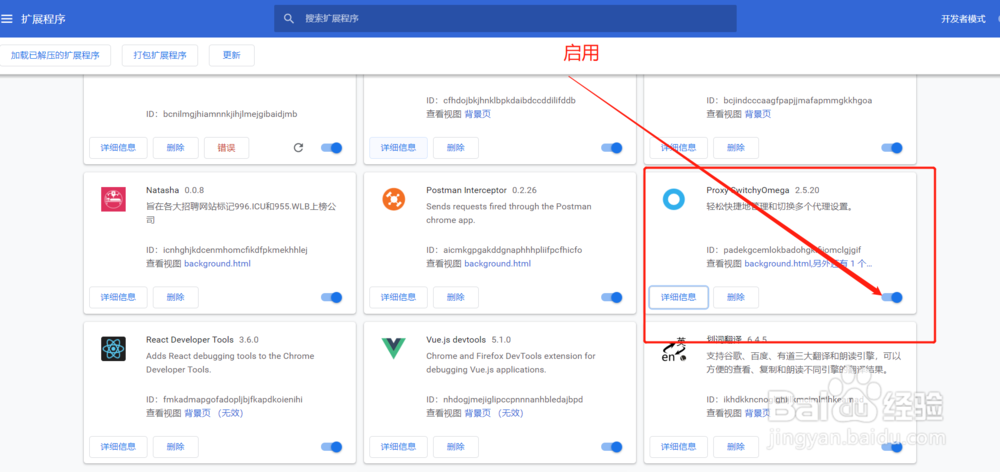Click 打包扩展程序 button
Viewport: 1000px width, 472px height.
[160, 55]
